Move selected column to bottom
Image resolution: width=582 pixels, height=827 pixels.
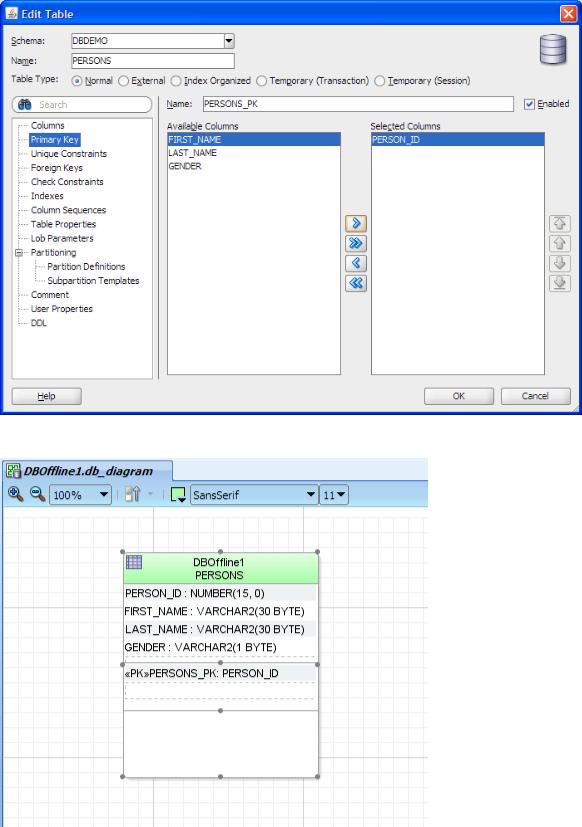pos(559,283)
